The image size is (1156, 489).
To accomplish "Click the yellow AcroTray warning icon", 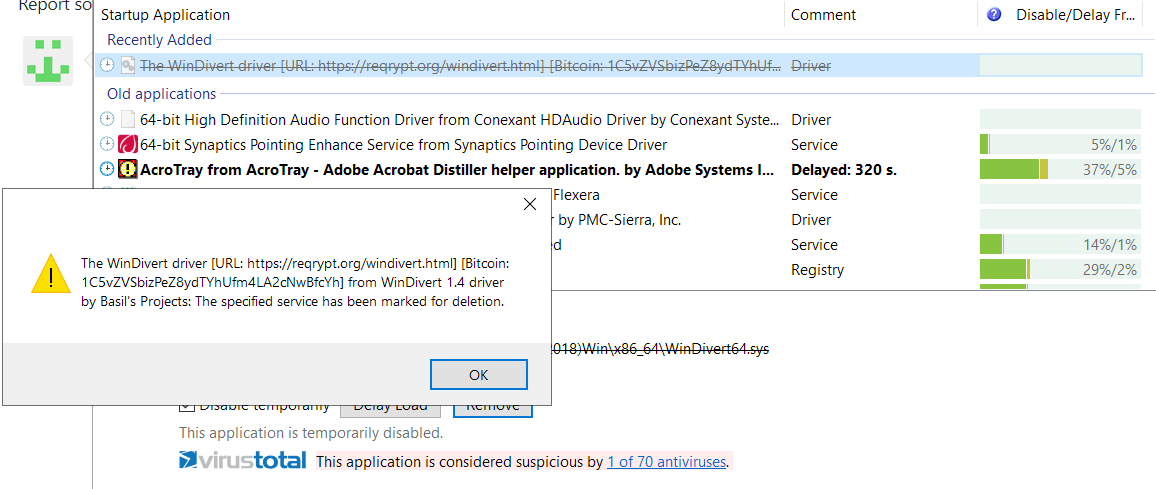I will tap(128, 169).
